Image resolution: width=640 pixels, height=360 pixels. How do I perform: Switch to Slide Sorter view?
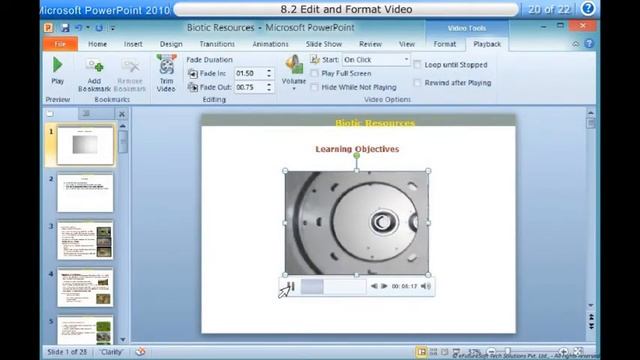[x=433, y=351]
